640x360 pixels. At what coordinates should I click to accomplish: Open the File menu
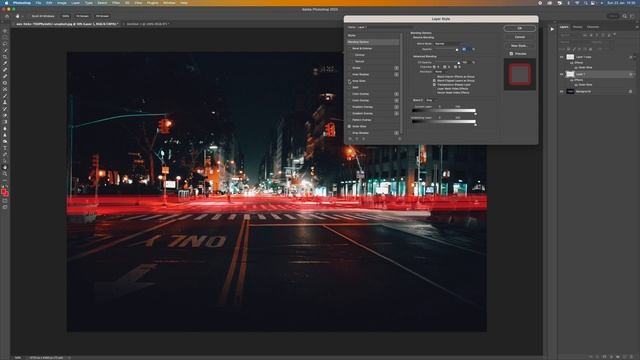(38, 3)
